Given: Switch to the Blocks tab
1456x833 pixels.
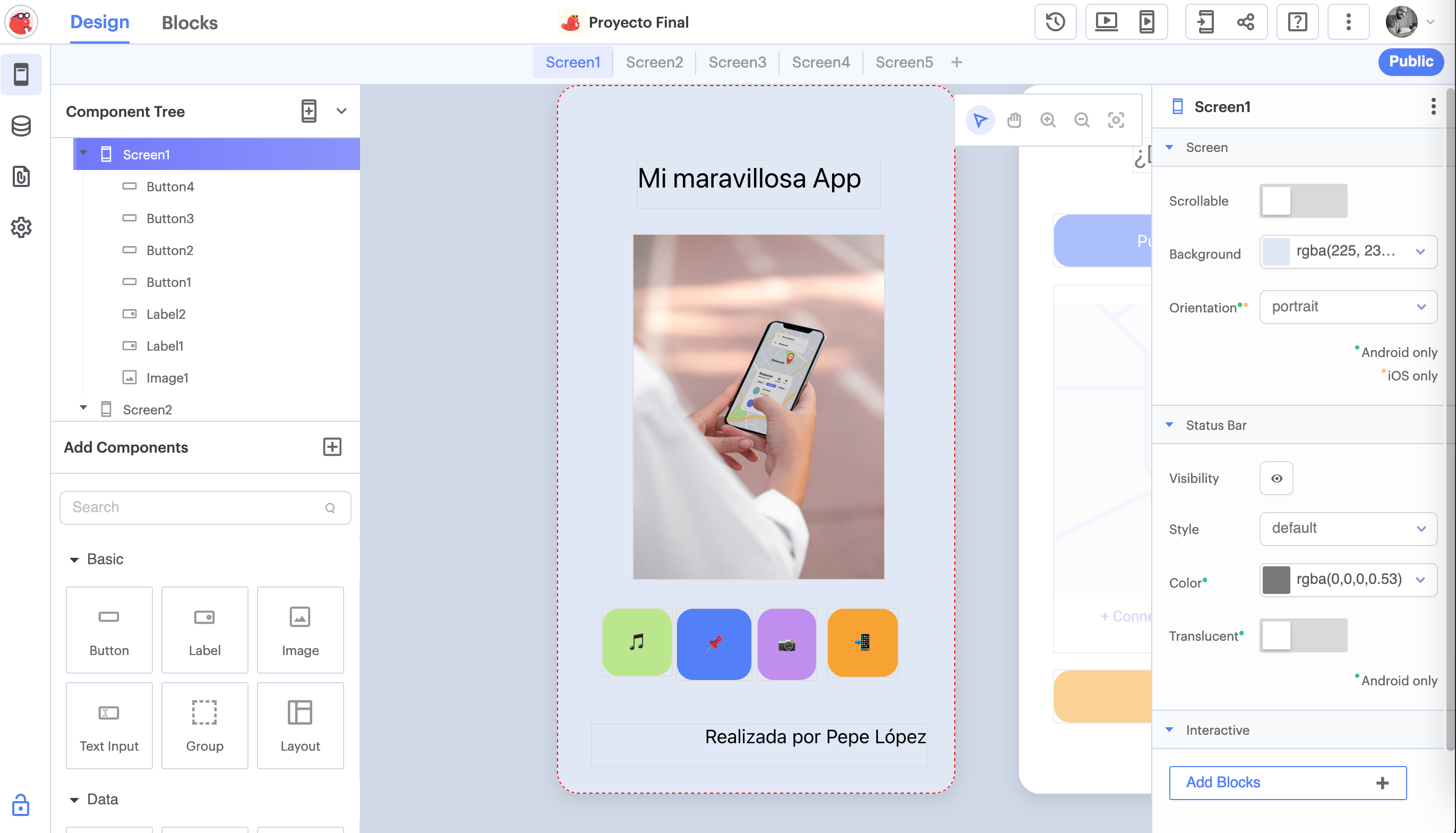Looking at the screenshot, I should 189,22.
